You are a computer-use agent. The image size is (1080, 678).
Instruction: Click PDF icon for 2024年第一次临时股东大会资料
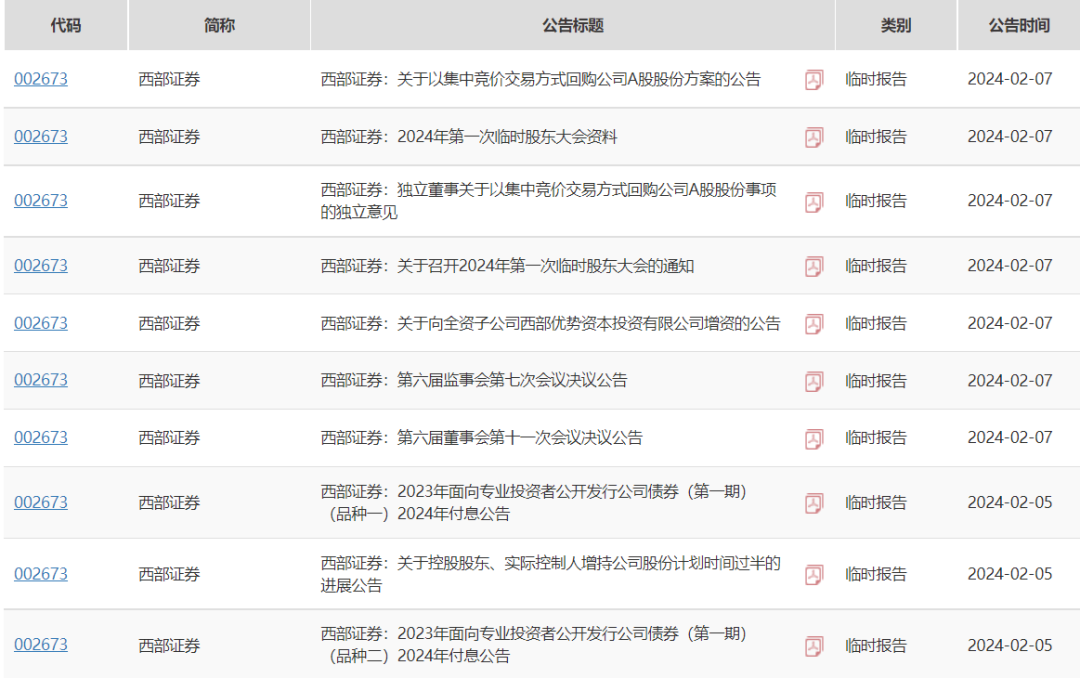814,137
